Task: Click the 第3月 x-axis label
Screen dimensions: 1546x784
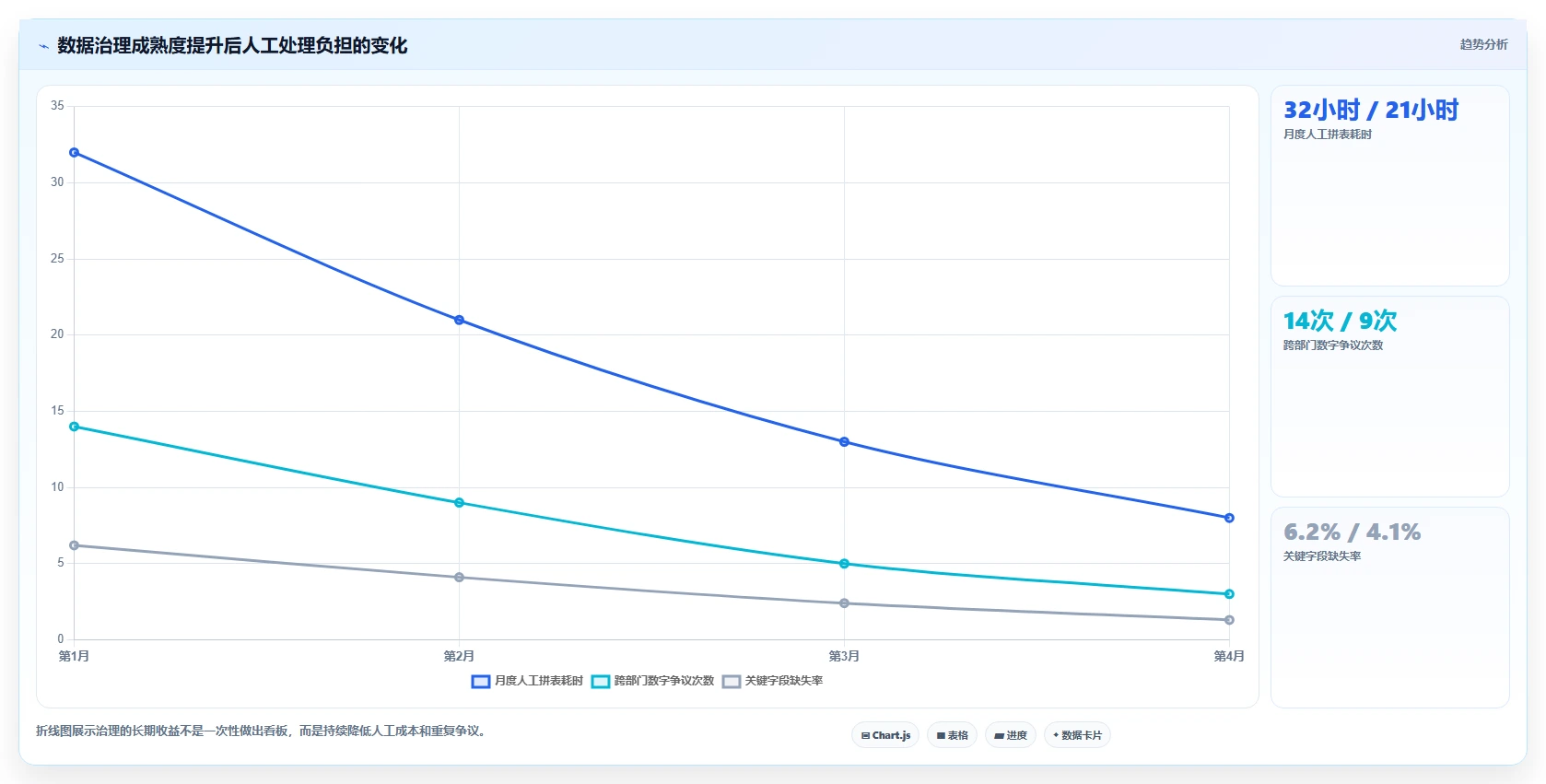Action: click(x=844, y=656)
